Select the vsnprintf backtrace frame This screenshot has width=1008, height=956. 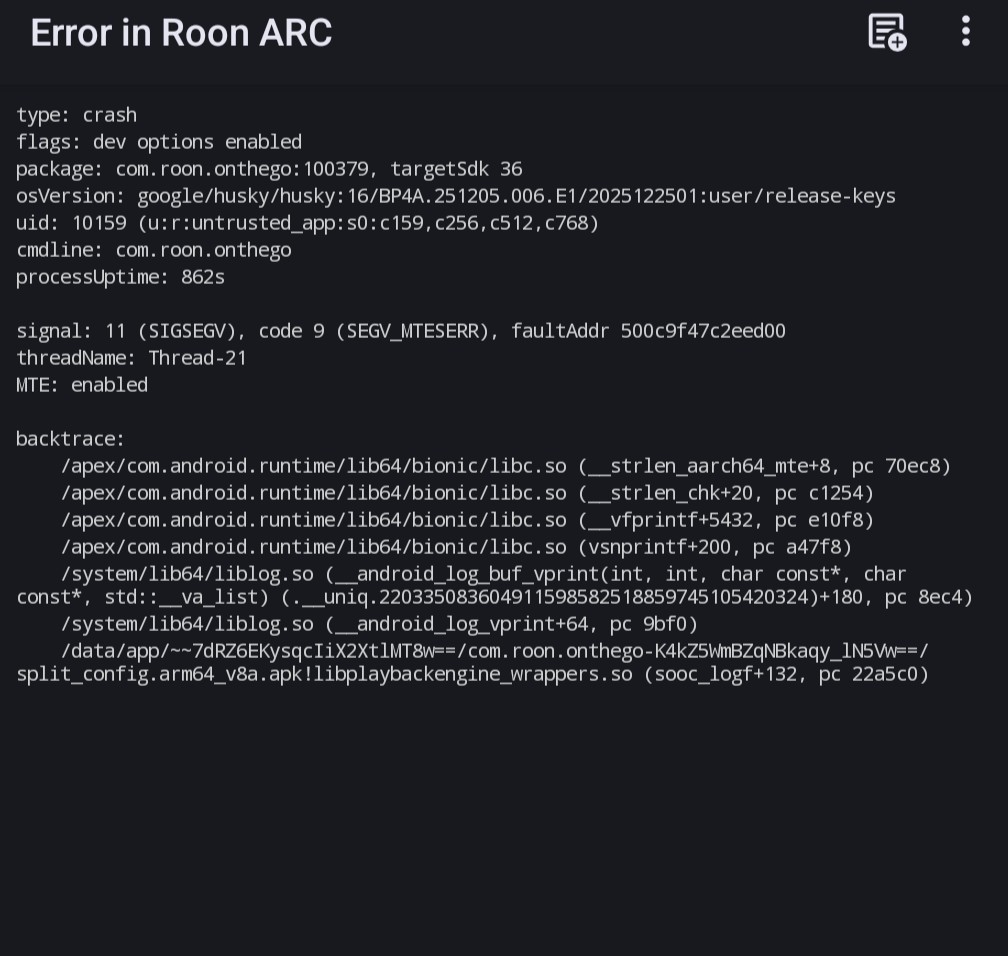(x=457, y=547)
